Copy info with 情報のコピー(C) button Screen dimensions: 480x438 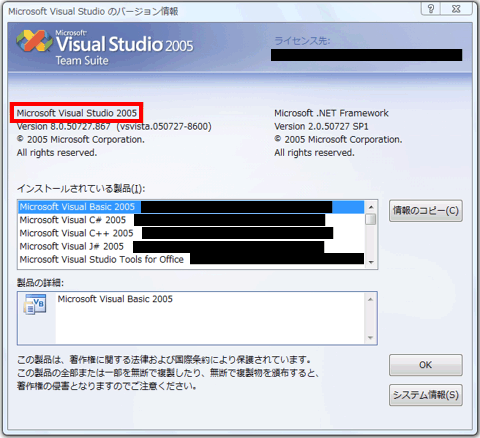point(426,211)
